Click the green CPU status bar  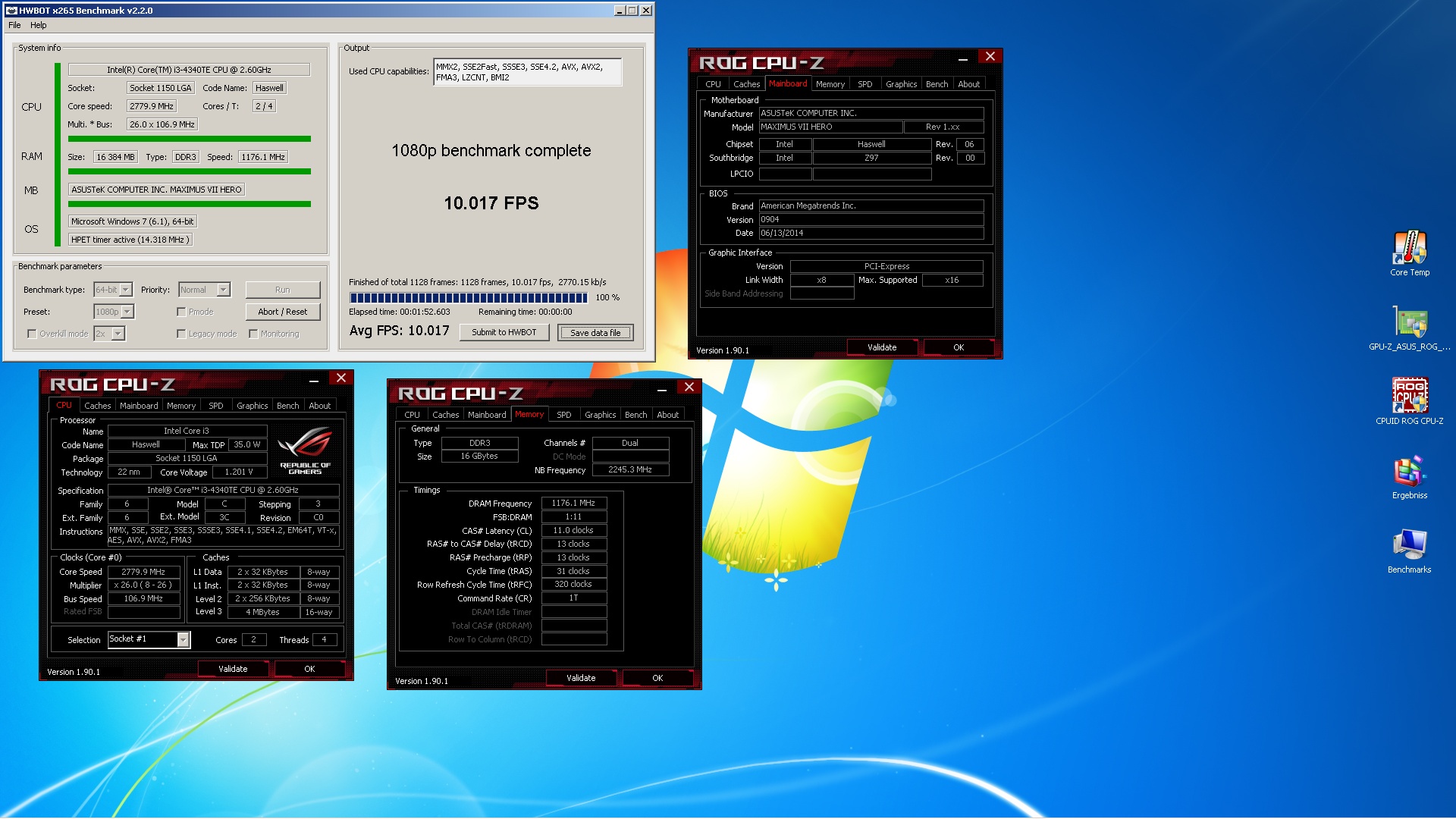pyautogui.click(x=190, y=139)
